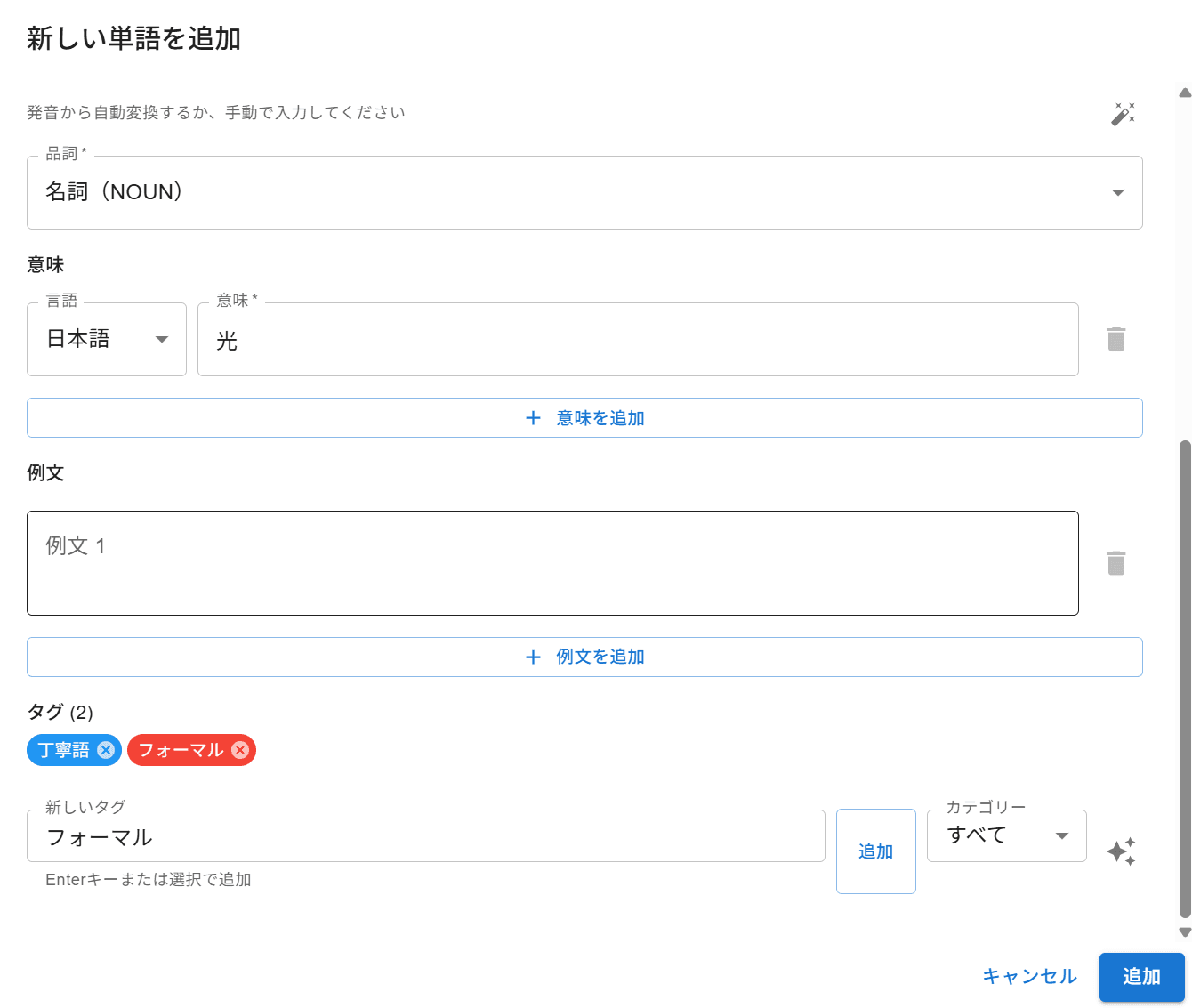Remove the 丁寧語 tag chip
This screenshot has height=1008, width=1192.
(x=106, y=750)
